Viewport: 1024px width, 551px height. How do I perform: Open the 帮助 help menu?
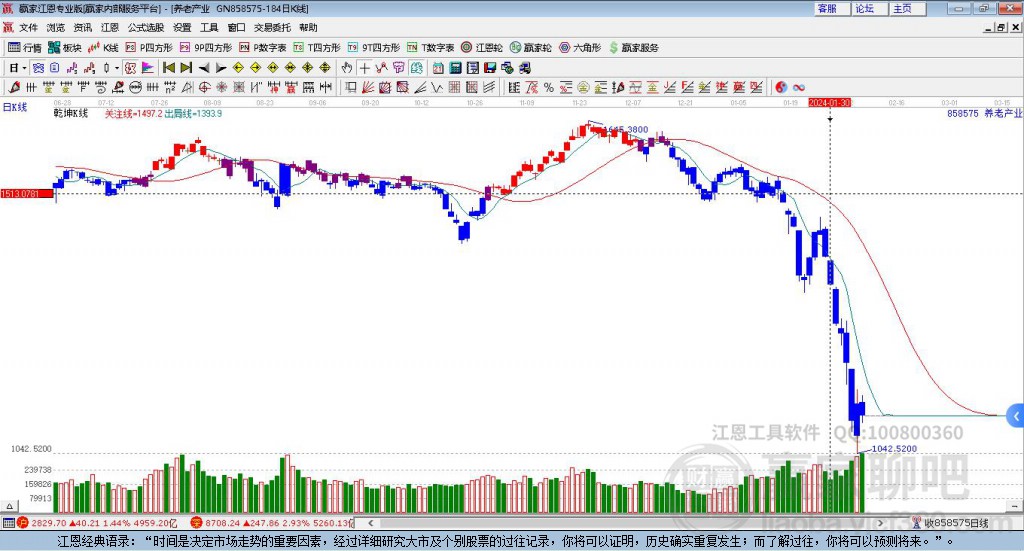pos(308,27)
